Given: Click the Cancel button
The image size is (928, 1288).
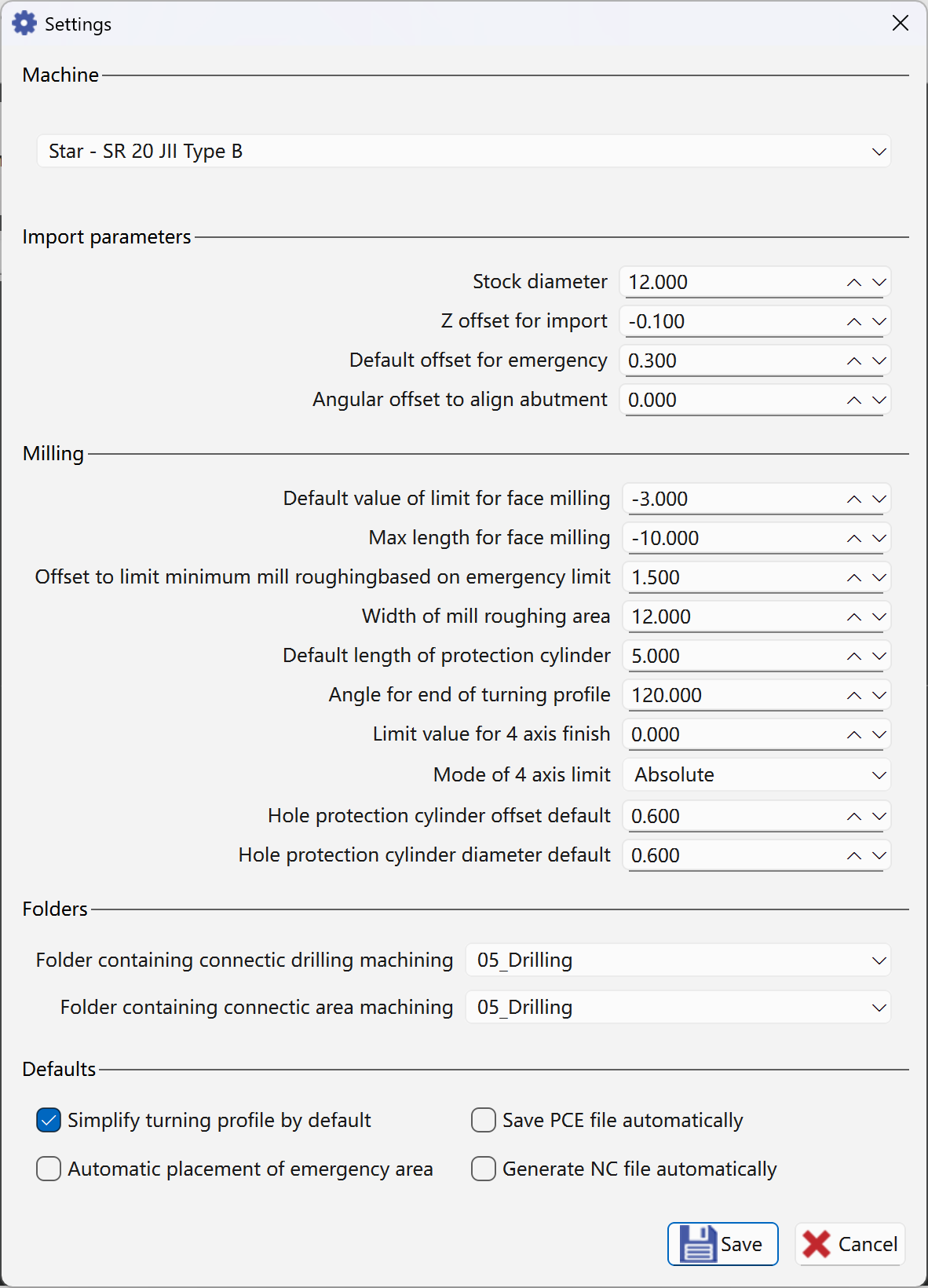Looking at the screenshot, I should tap(850, 1244).
